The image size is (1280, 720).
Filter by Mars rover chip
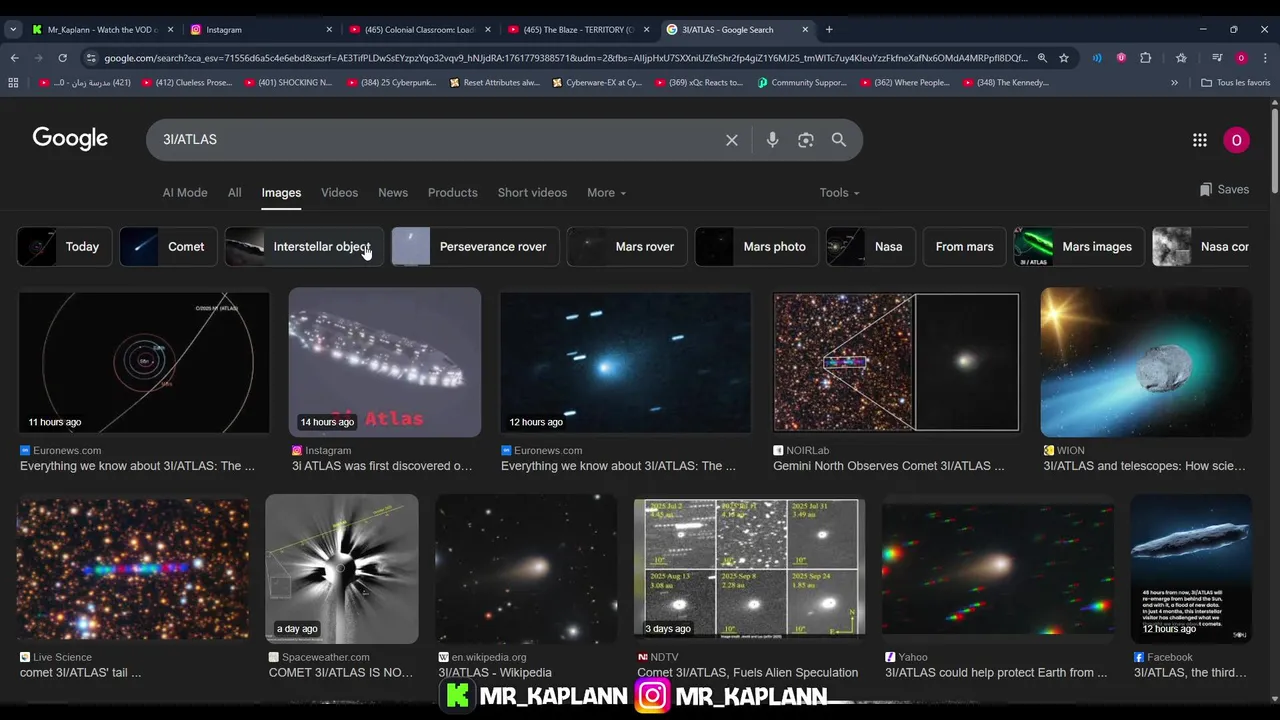[x=627, y=247]
